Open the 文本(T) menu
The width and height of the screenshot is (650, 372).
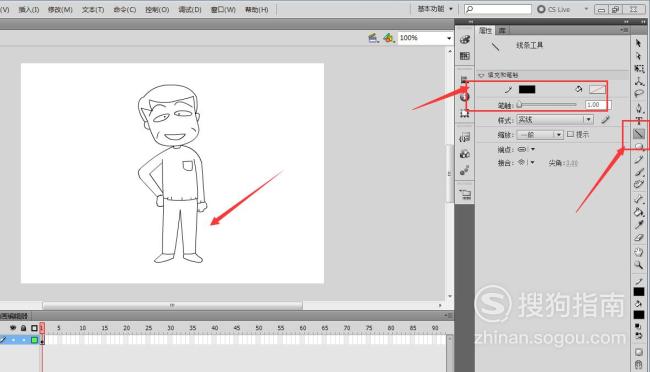pyautogui.click(x=93, y=9)
